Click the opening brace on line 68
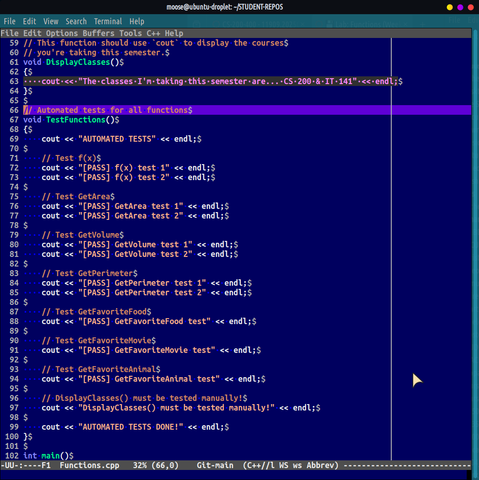Screen dimensions: 479x480 [x=25, y=130]
